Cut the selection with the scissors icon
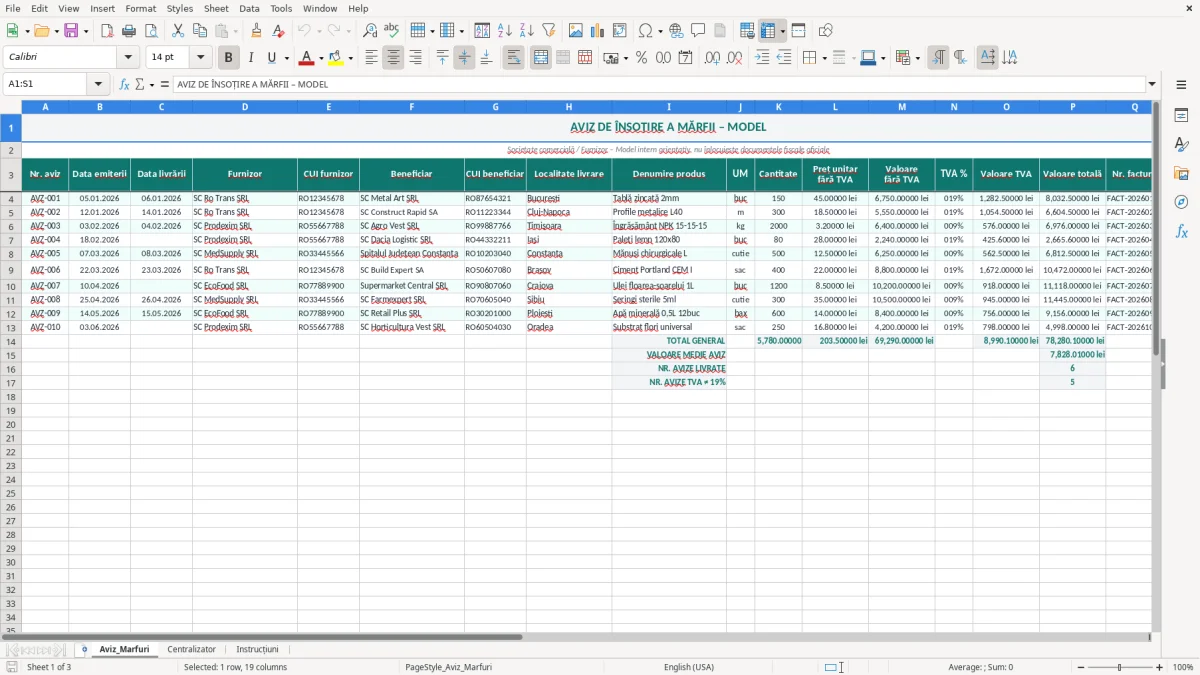This screenshot has width=1200, height=675. pyautogui.click(x=177, y=31)
